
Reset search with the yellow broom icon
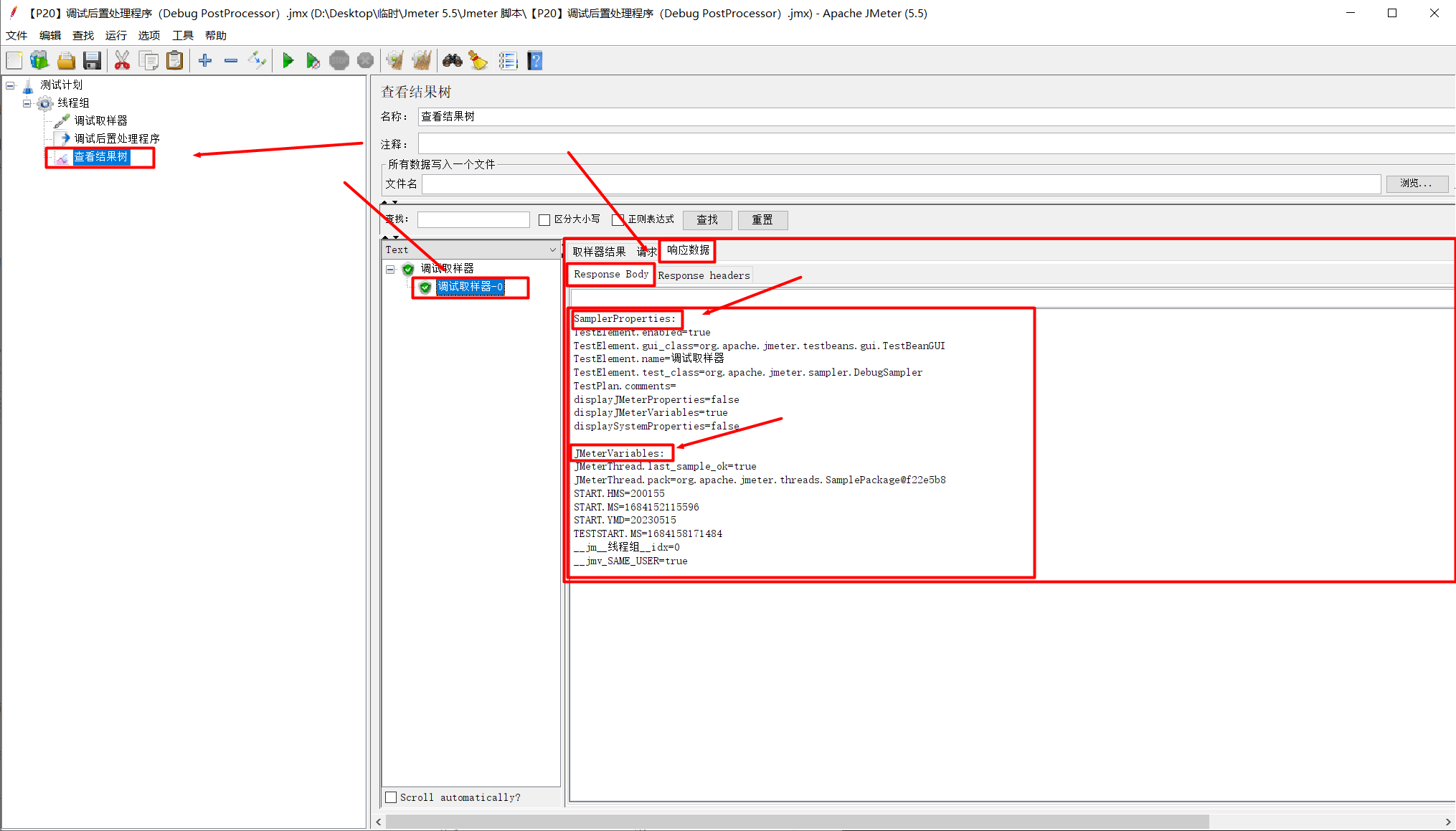[x=478, y=61]
